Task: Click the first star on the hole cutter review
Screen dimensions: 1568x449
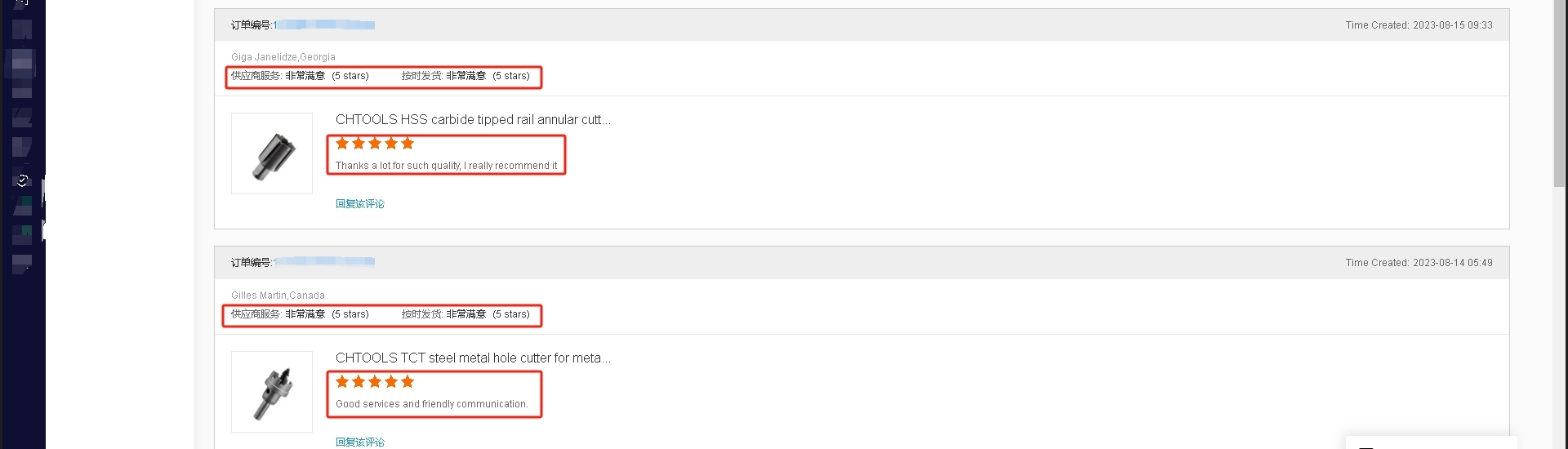Action: click(342, 382)
